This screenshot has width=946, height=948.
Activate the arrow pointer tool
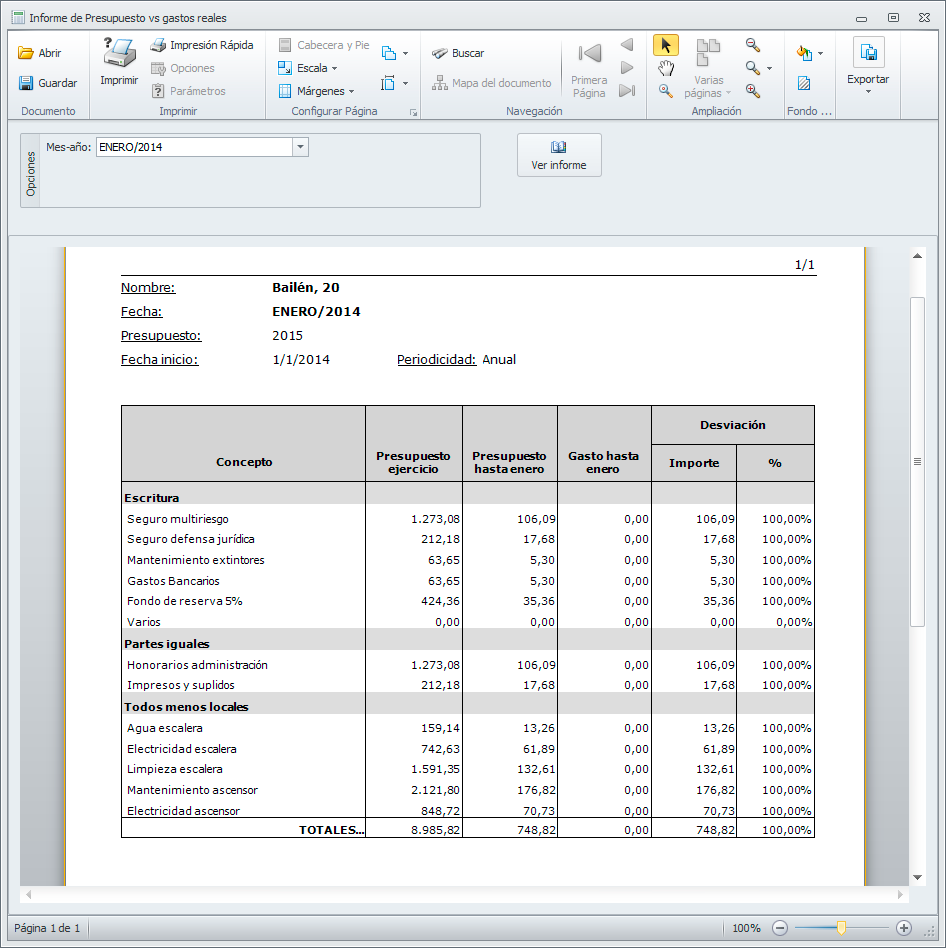click(x=665, y=45)
